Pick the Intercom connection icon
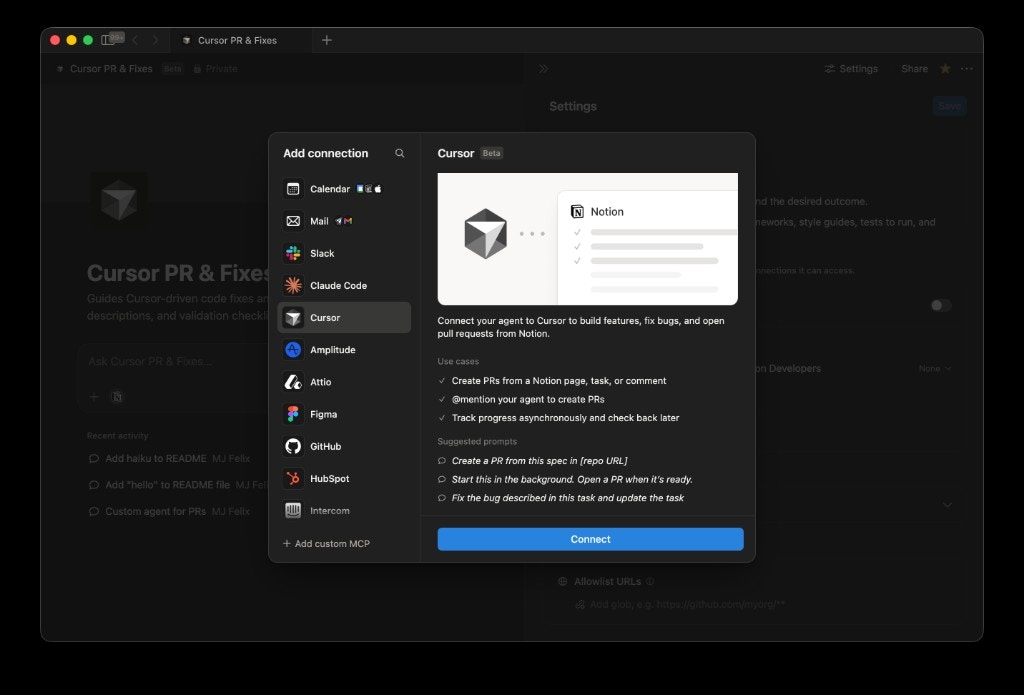This screenshot has height=695, width=1024. [294, 510]
